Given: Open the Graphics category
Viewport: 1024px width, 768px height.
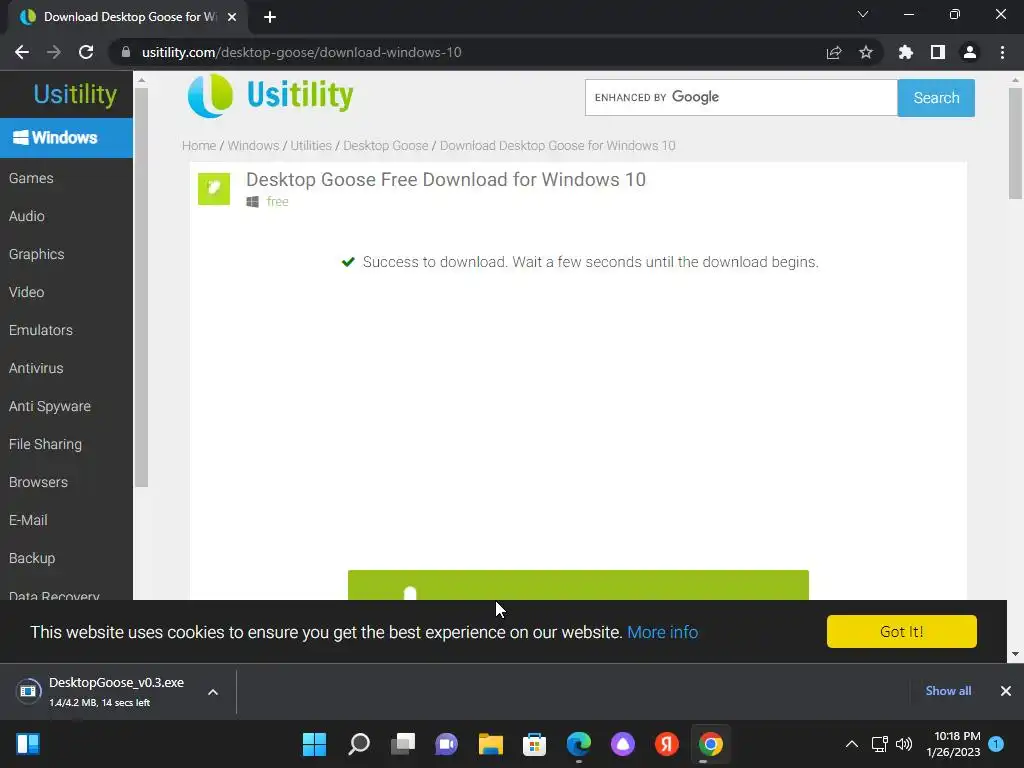Looking at the screenshot, I should [37, 254].
